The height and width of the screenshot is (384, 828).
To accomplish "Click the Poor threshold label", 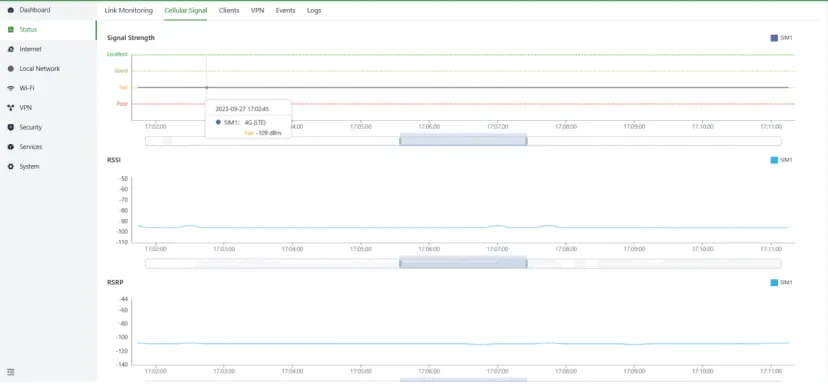I will 122,104.
